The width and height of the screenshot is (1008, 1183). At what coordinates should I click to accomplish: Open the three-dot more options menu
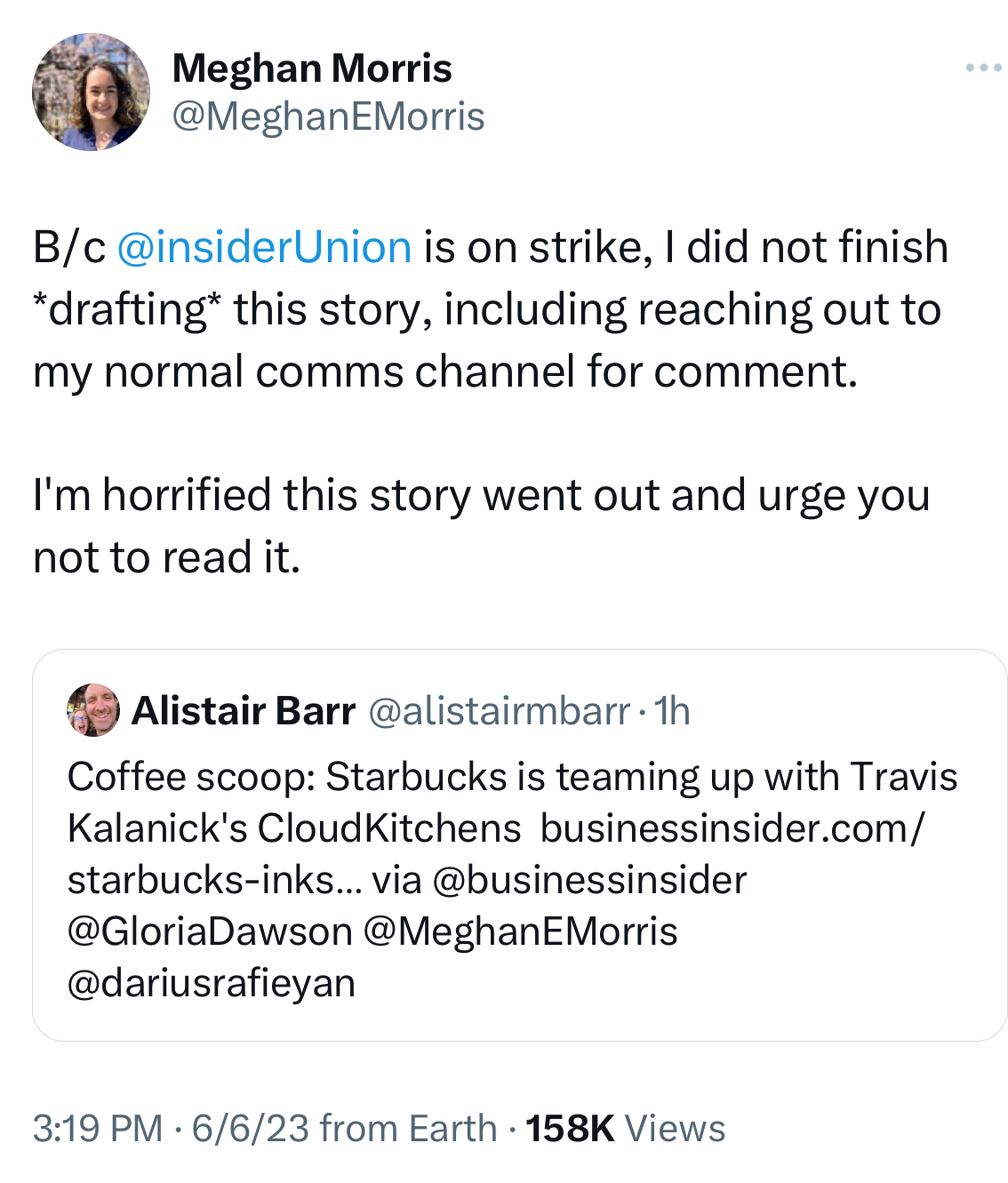[983, 68]
